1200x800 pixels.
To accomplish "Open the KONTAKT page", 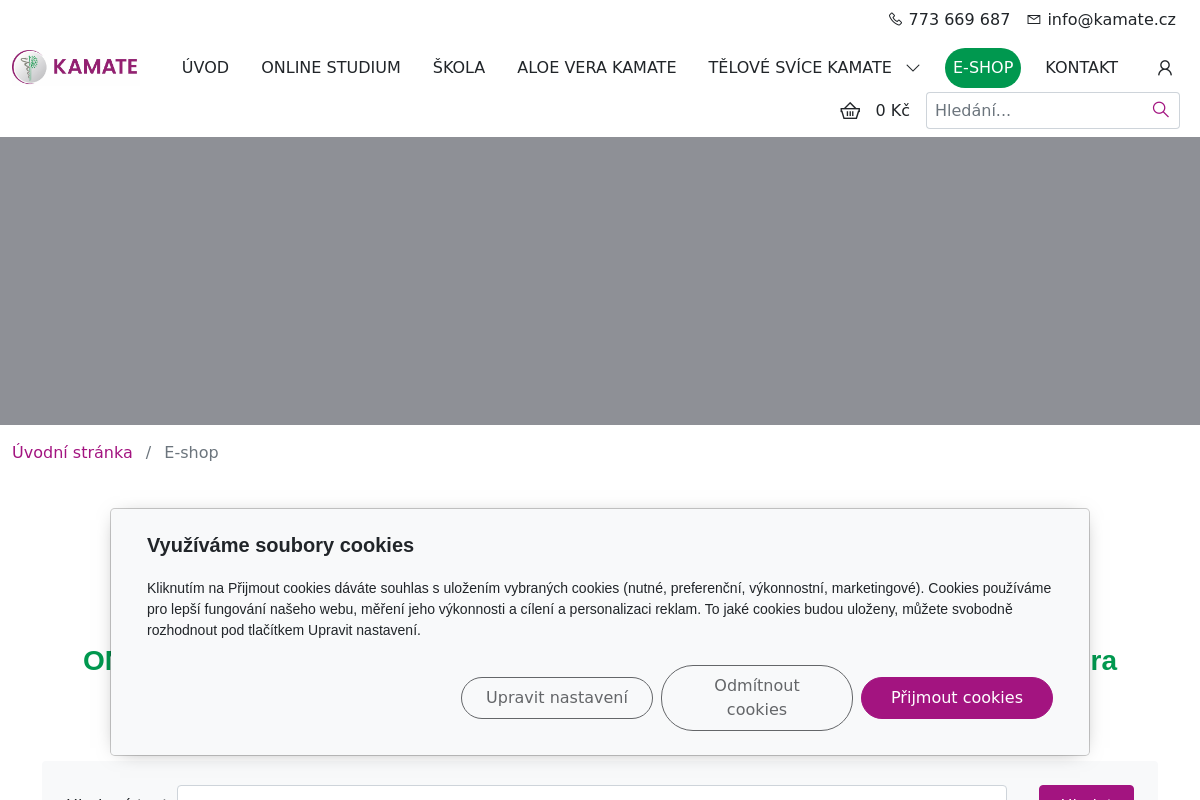I will 1081,68.
